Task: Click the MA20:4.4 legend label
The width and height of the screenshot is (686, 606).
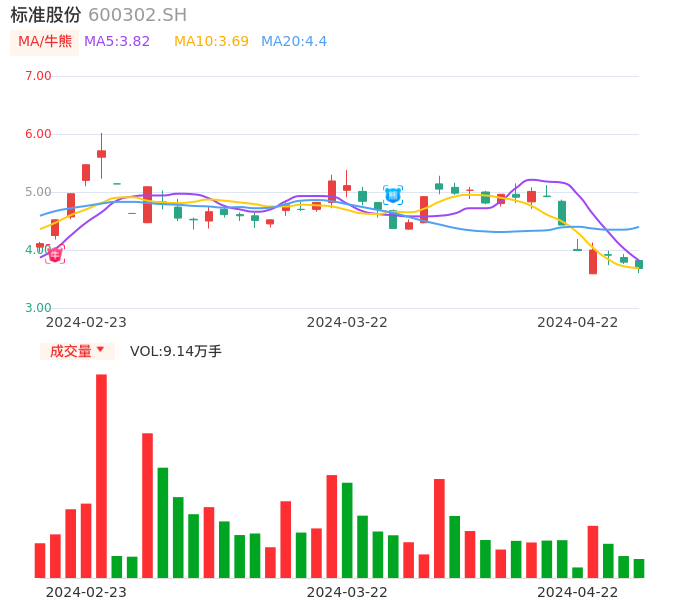Action: coord(294,42)
